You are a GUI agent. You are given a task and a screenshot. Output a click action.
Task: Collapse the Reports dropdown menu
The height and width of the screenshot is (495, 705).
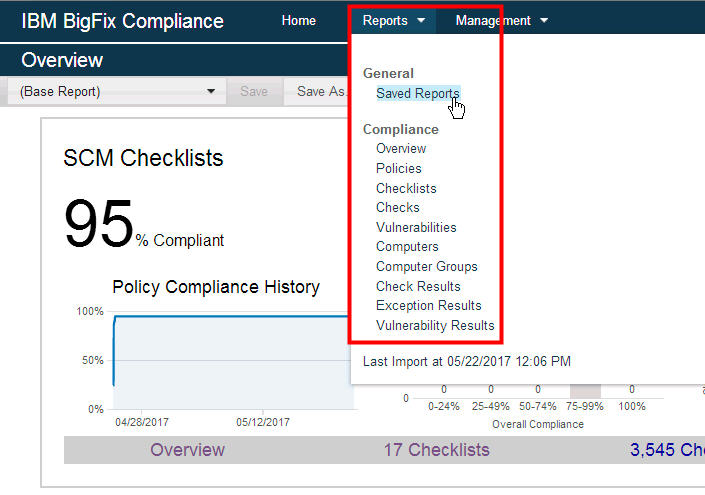[394, 21]
